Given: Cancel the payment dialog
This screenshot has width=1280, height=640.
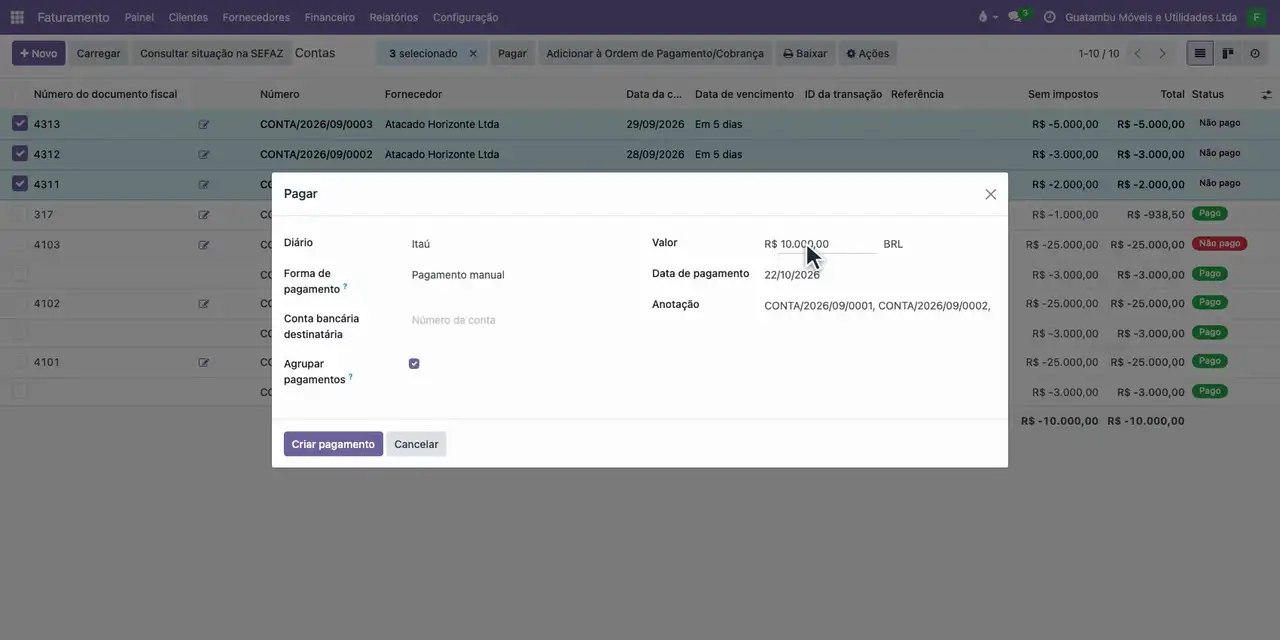Looking at the screenshot, I should 416,444.
